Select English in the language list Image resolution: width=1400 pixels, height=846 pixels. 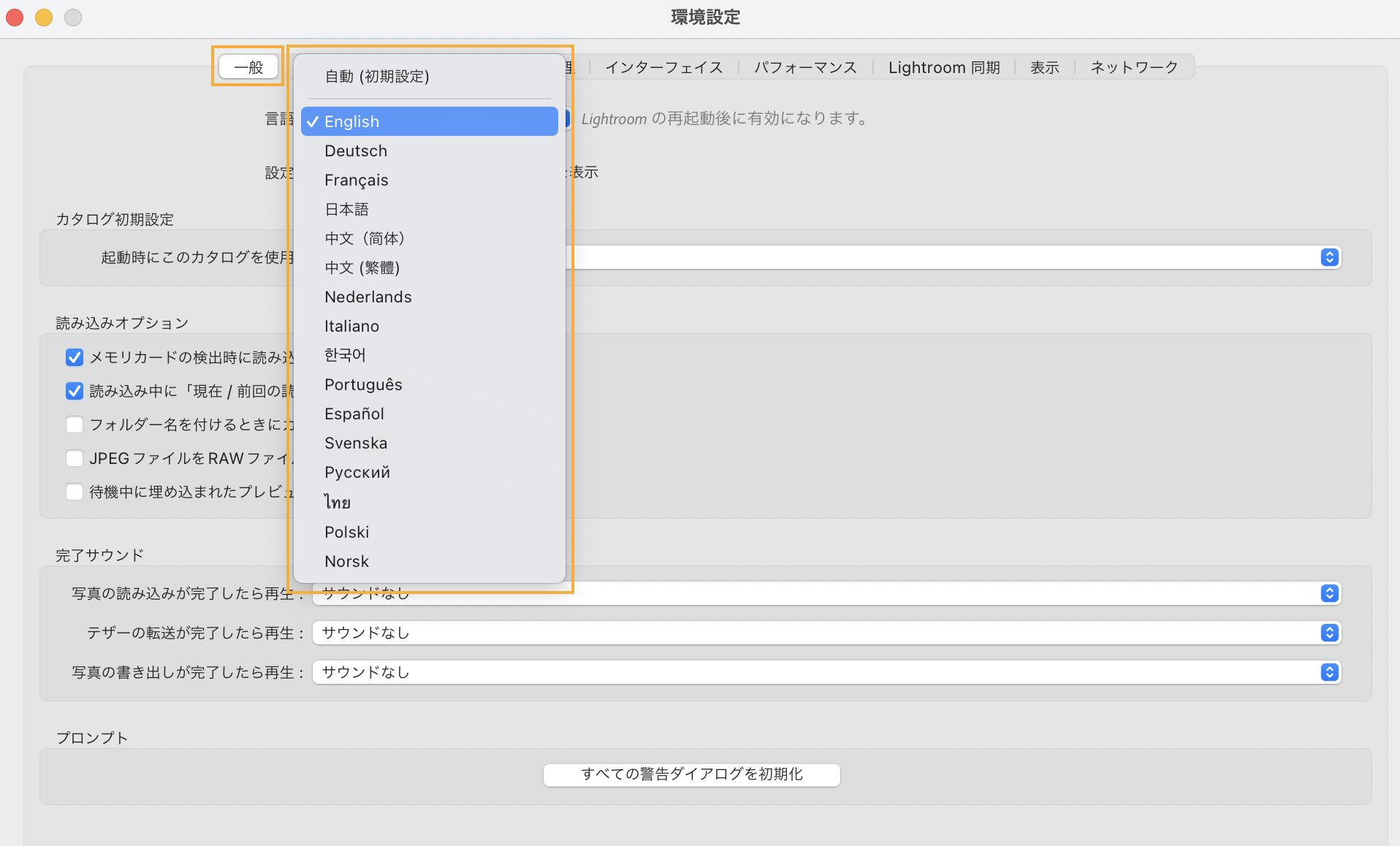429,121
